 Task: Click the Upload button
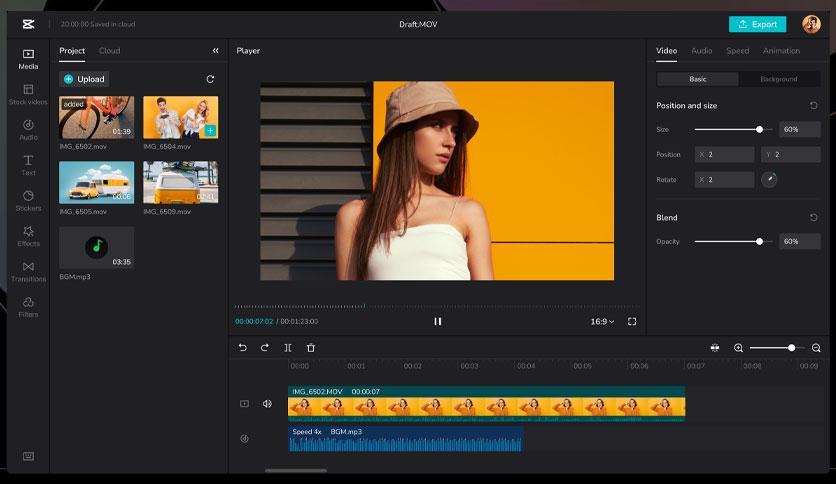point(84,79)
